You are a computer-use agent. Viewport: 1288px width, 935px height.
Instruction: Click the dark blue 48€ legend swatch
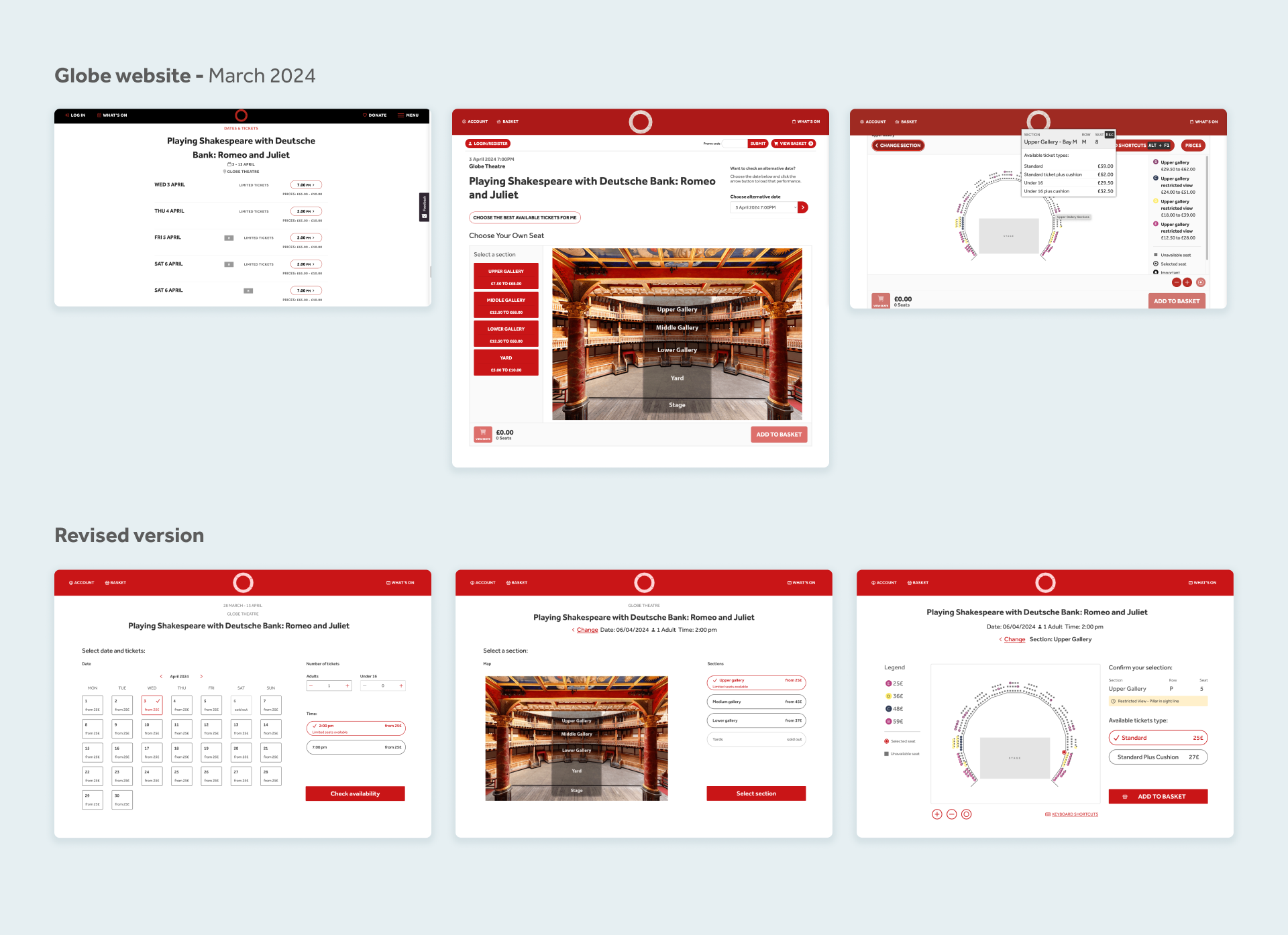pyautogui.click(x=889, y=709)
